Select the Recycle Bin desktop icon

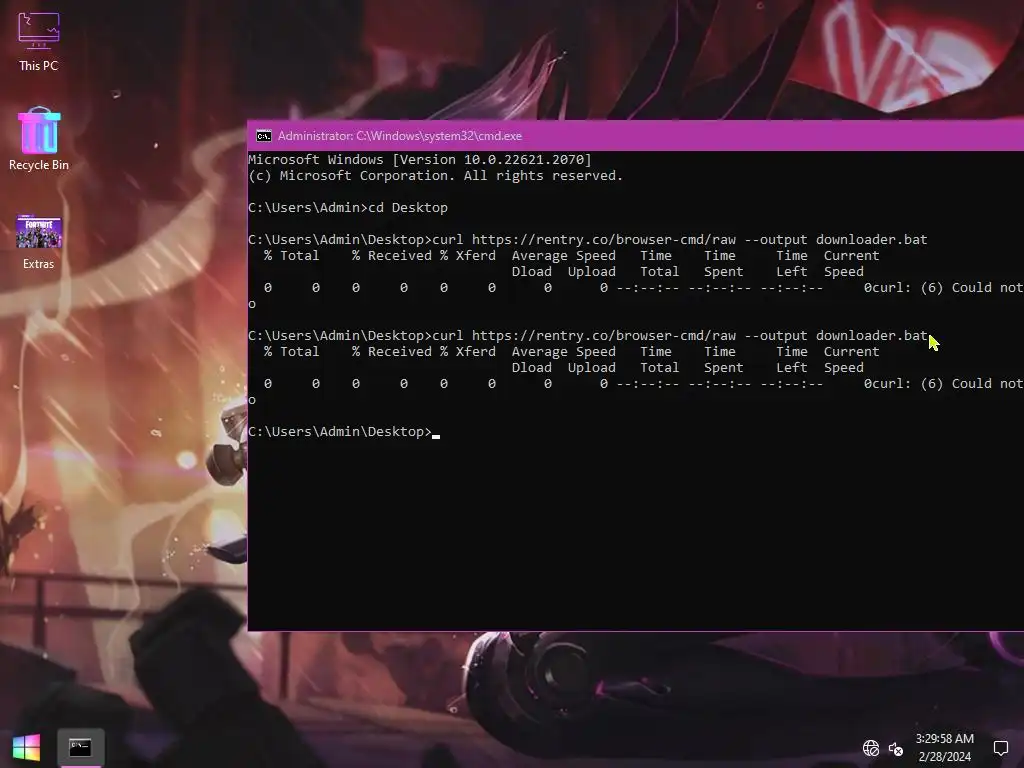[39, 139]
